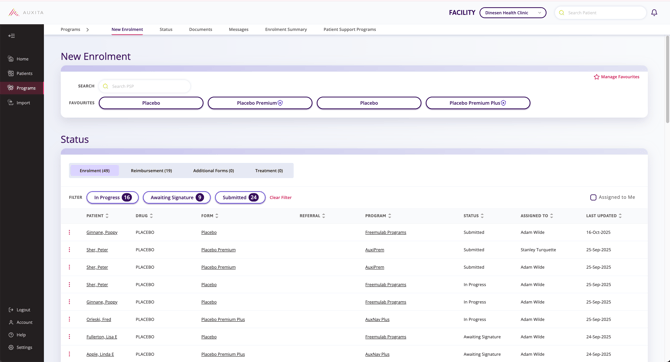Image resolution: width=670 pixels, height=362 pixels.
Task: Switch to the Reimbursement (19) tab
Action: (151, 171)
